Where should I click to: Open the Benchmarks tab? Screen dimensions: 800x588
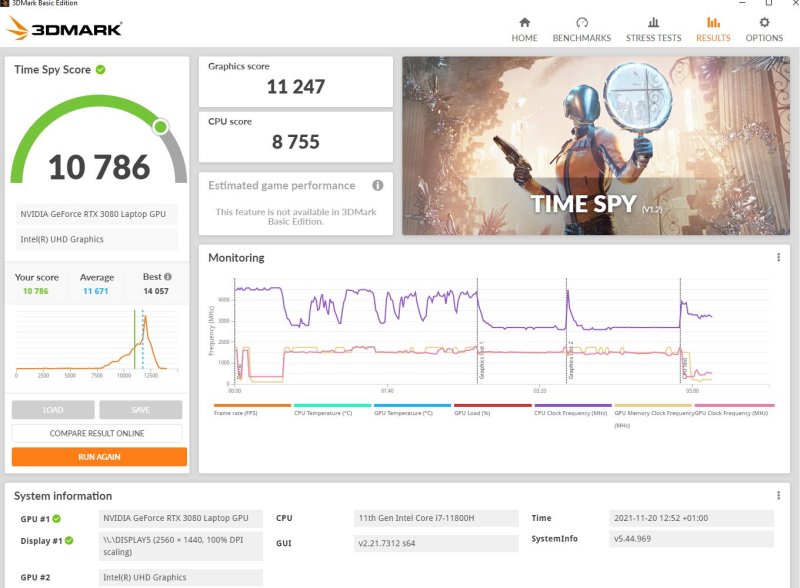582,30
